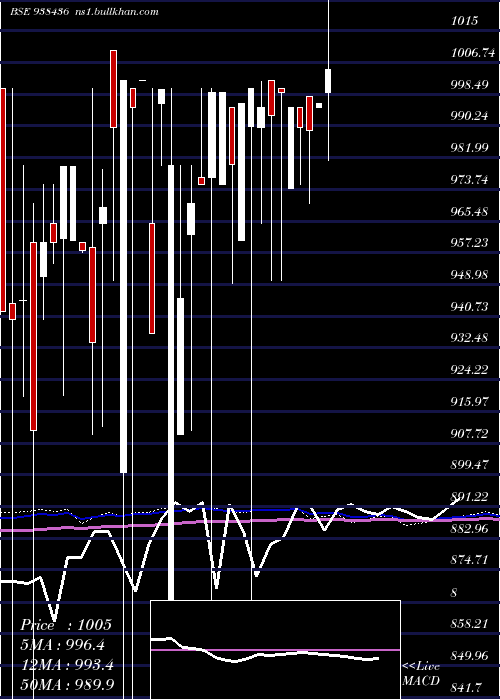Image resolution: width=500 pixels, height=700 pixels.
Task: Click the Price : 1005 readout
Action: pyautogui.click(x=66, y=625)
